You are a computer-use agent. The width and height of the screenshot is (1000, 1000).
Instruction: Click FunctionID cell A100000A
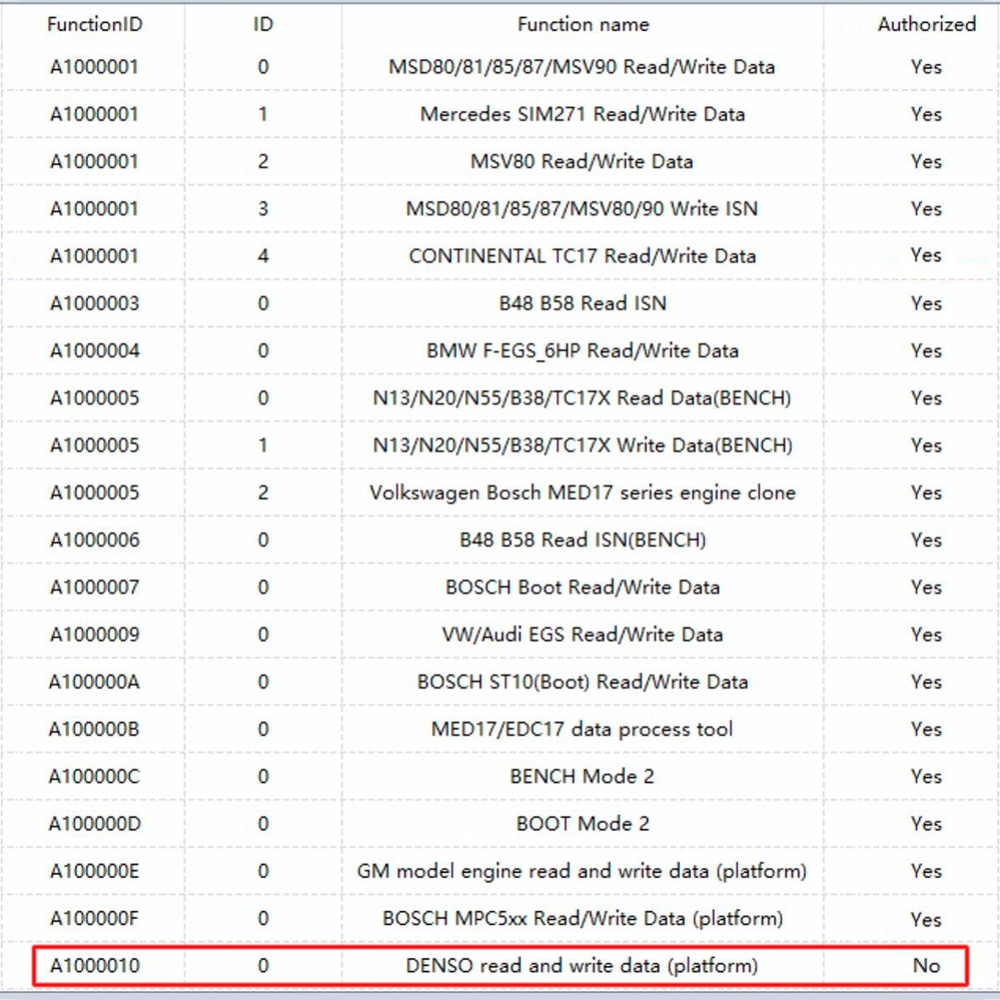point(94,682)
